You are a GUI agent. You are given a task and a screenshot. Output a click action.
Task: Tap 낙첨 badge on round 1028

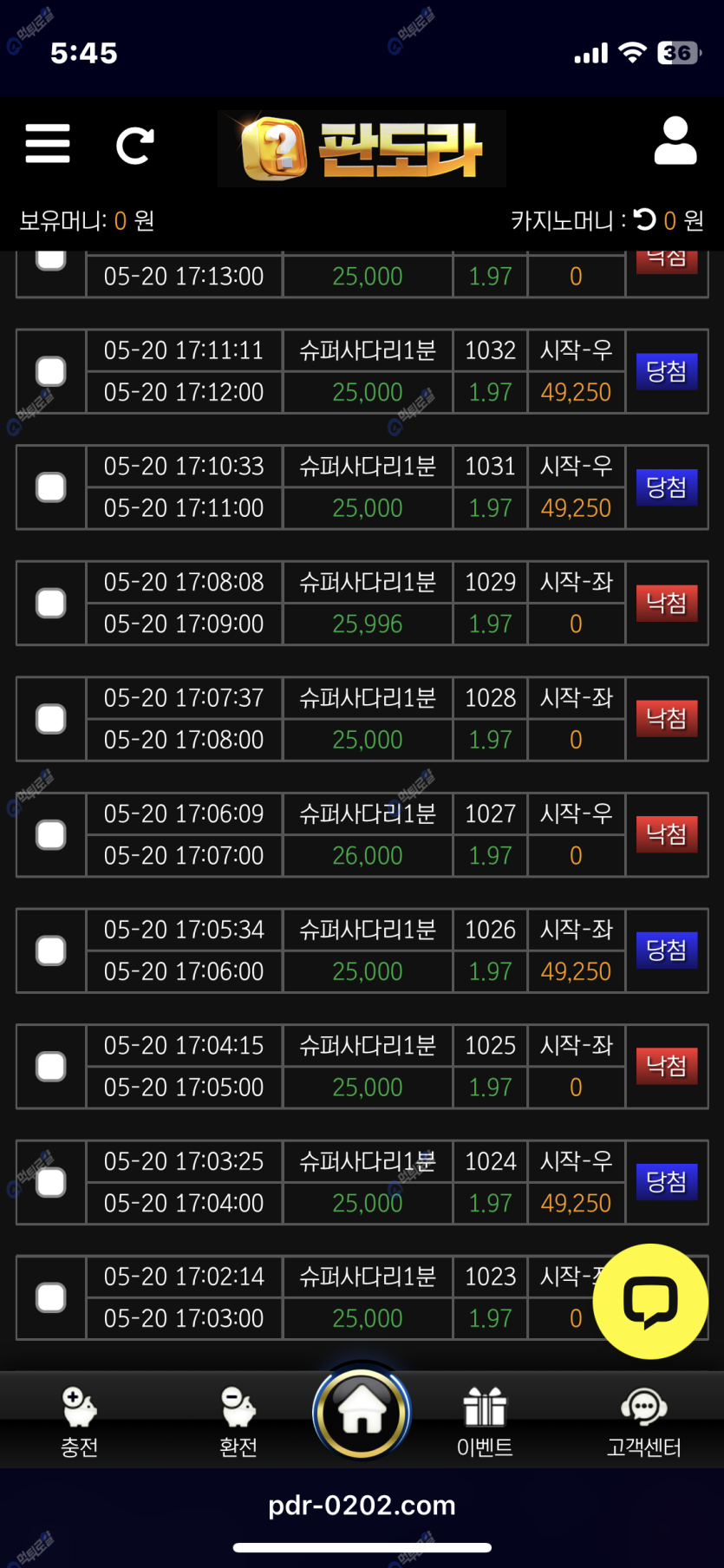[x=666, y=719]
